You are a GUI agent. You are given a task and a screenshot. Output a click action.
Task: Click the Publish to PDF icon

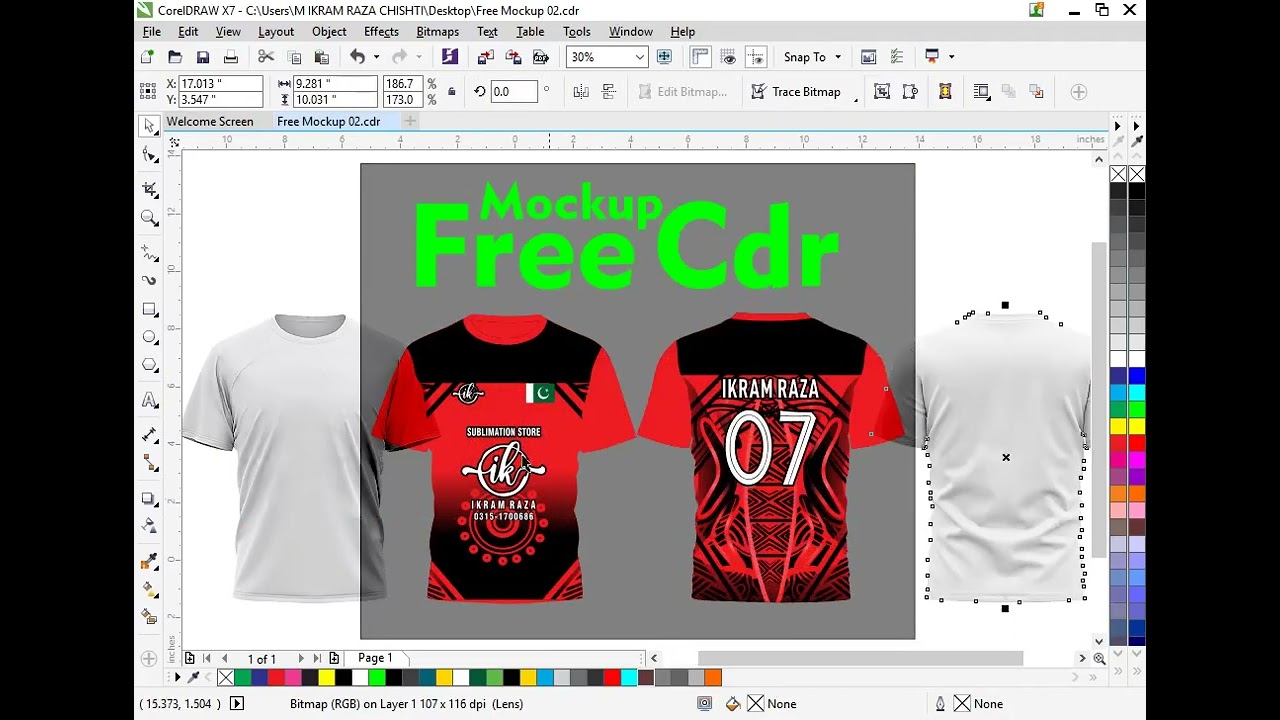[x=541, y=57]
